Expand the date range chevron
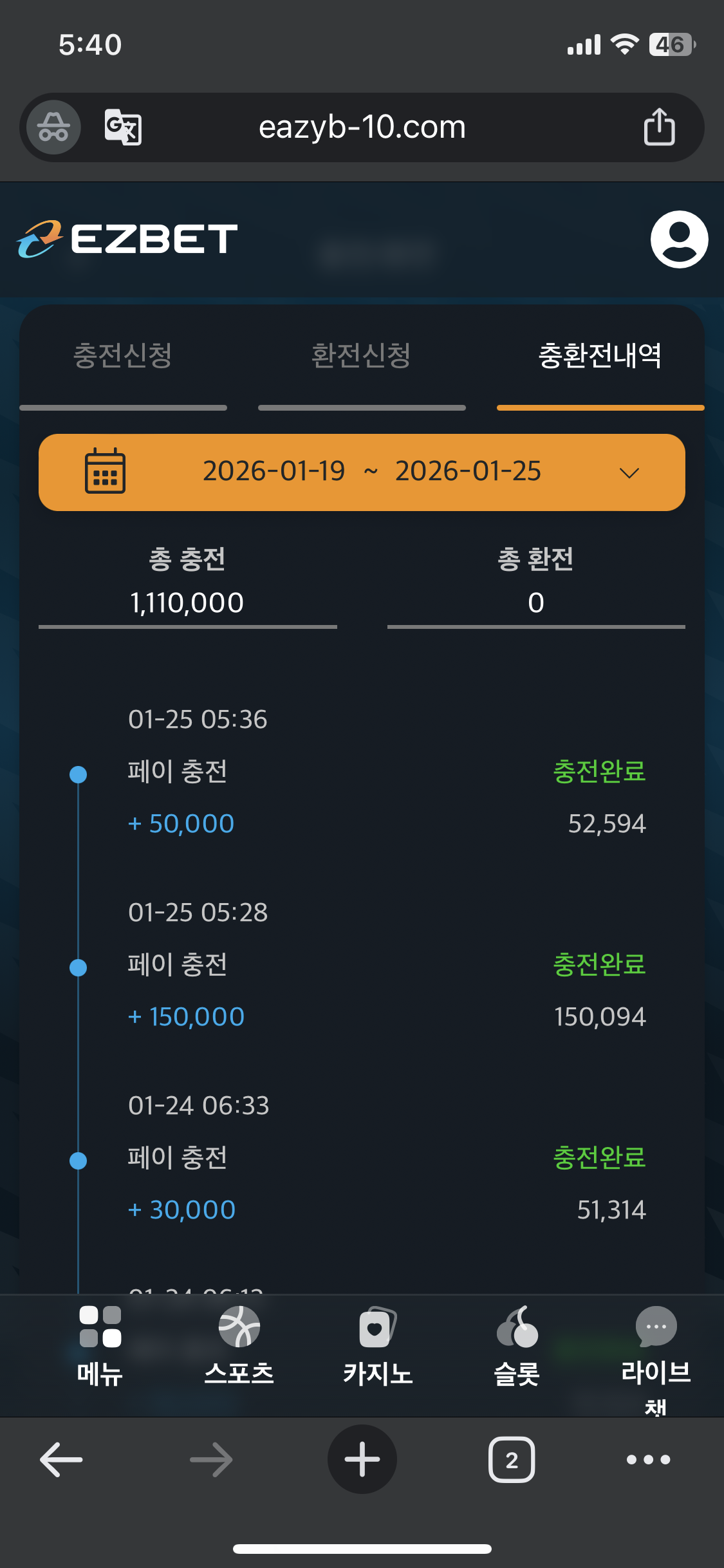 pos(629,473)
